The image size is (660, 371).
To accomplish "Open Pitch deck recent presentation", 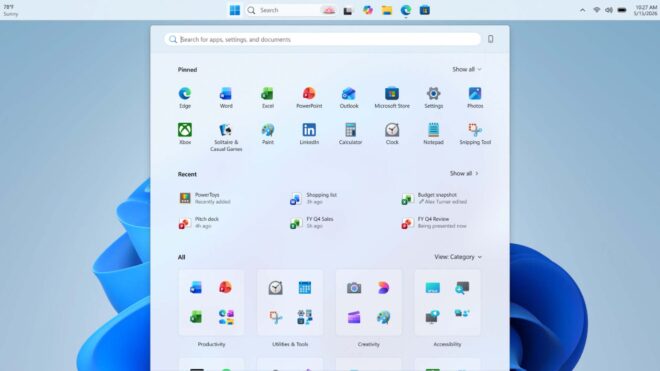I will click(x=199, y=222).
